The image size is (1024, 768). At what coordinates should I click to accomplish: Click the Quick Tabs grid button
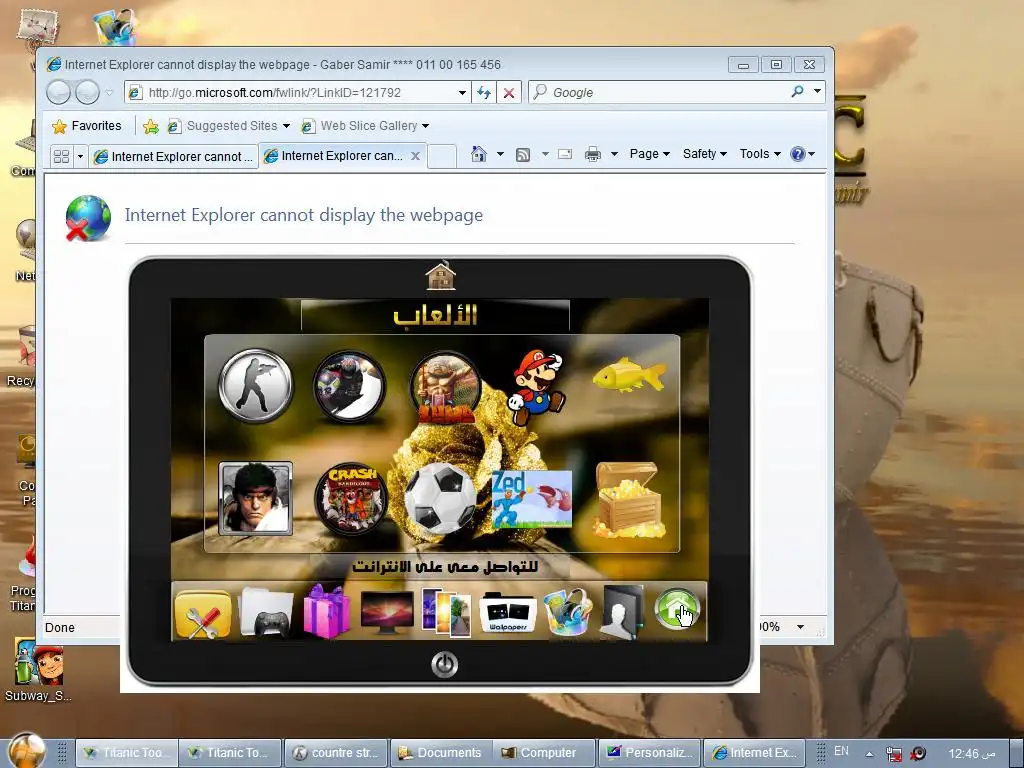click(x=61, y=156)
